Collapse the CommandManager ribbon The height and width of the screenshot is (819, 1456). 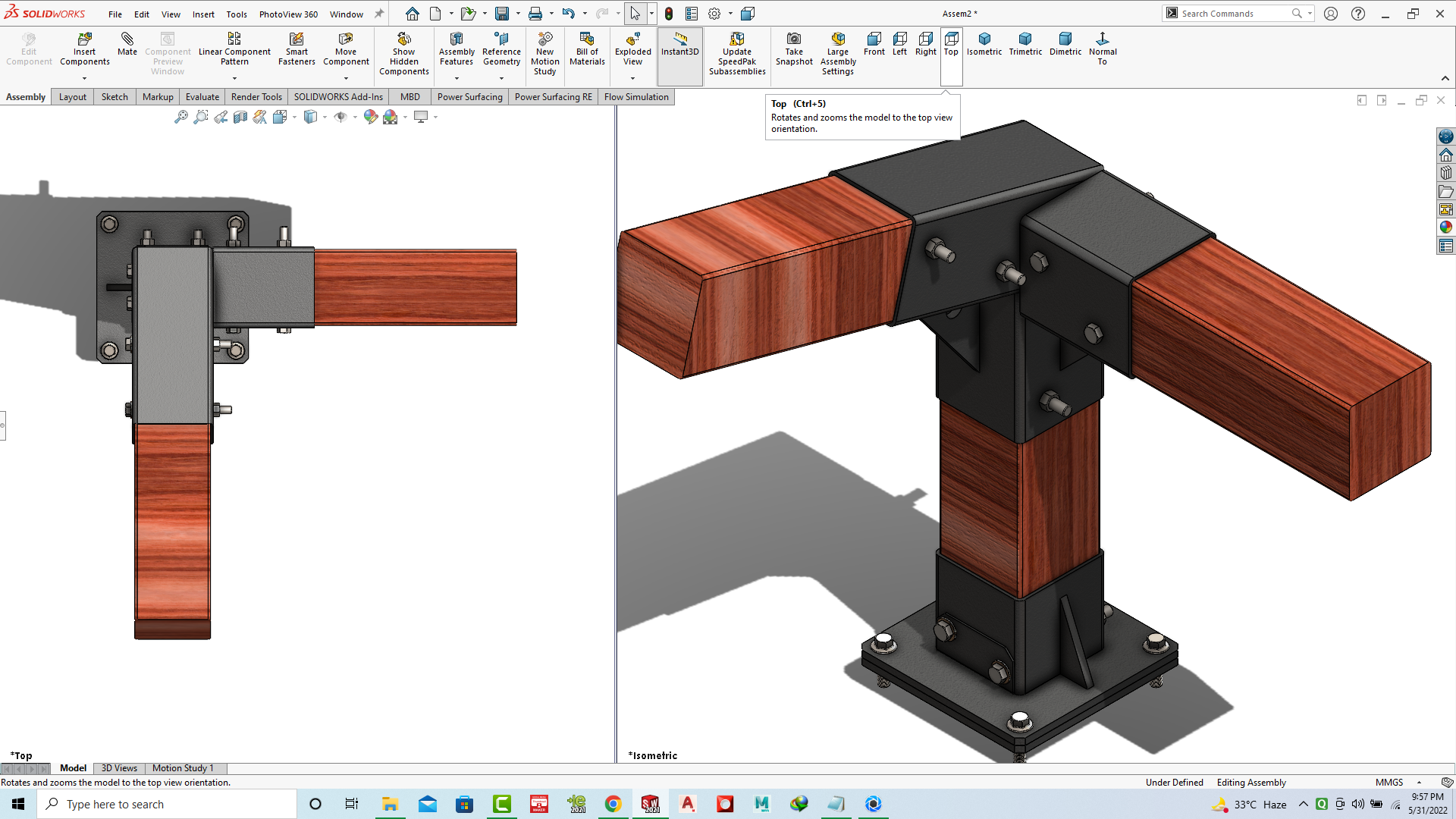click(x=1445, y=77)
